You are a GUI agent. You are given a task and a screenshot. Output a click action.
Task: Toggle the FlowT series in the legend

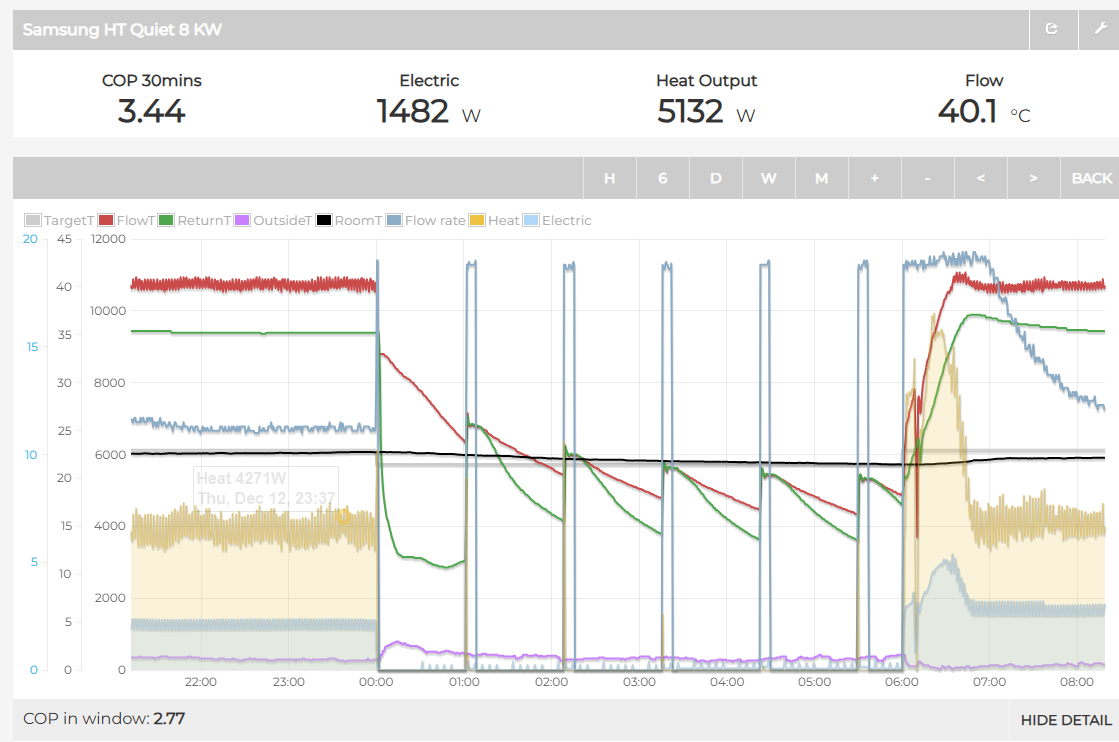click(127, 220)
